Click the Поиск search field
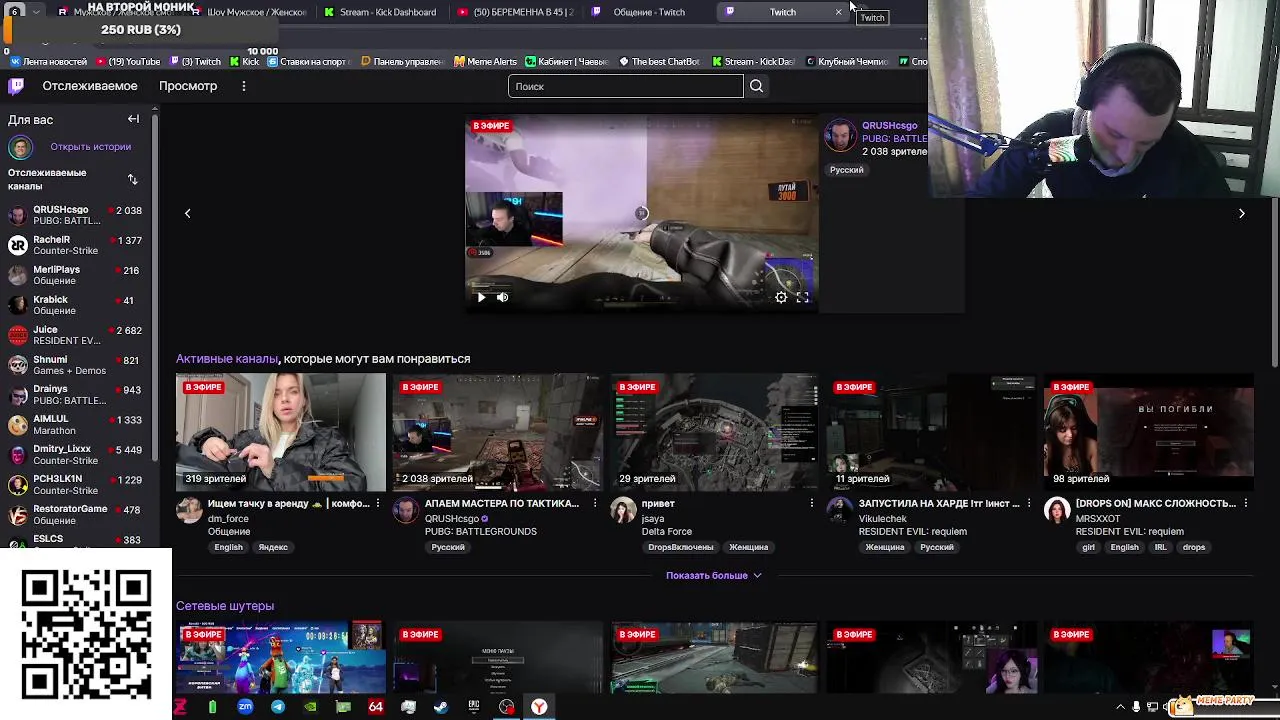Image resolution: width=1280 pixels, height=720 pixels. pos(625,86)
